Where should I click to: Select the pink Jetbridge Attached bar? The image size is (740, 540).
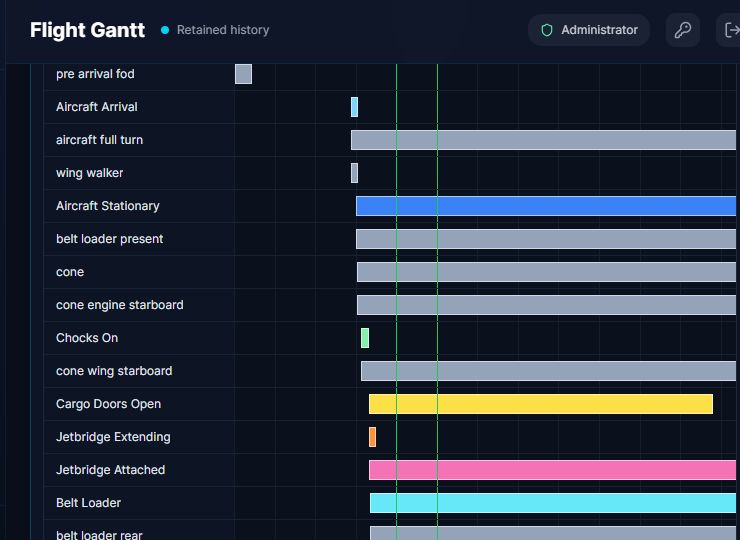coord(552,470)
